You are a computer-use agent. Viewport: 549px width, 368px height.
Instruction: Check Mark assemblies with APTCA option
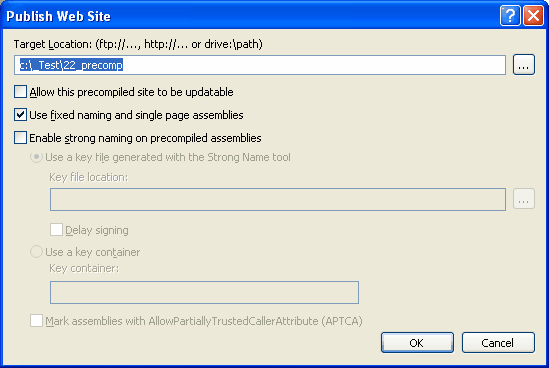36,321
